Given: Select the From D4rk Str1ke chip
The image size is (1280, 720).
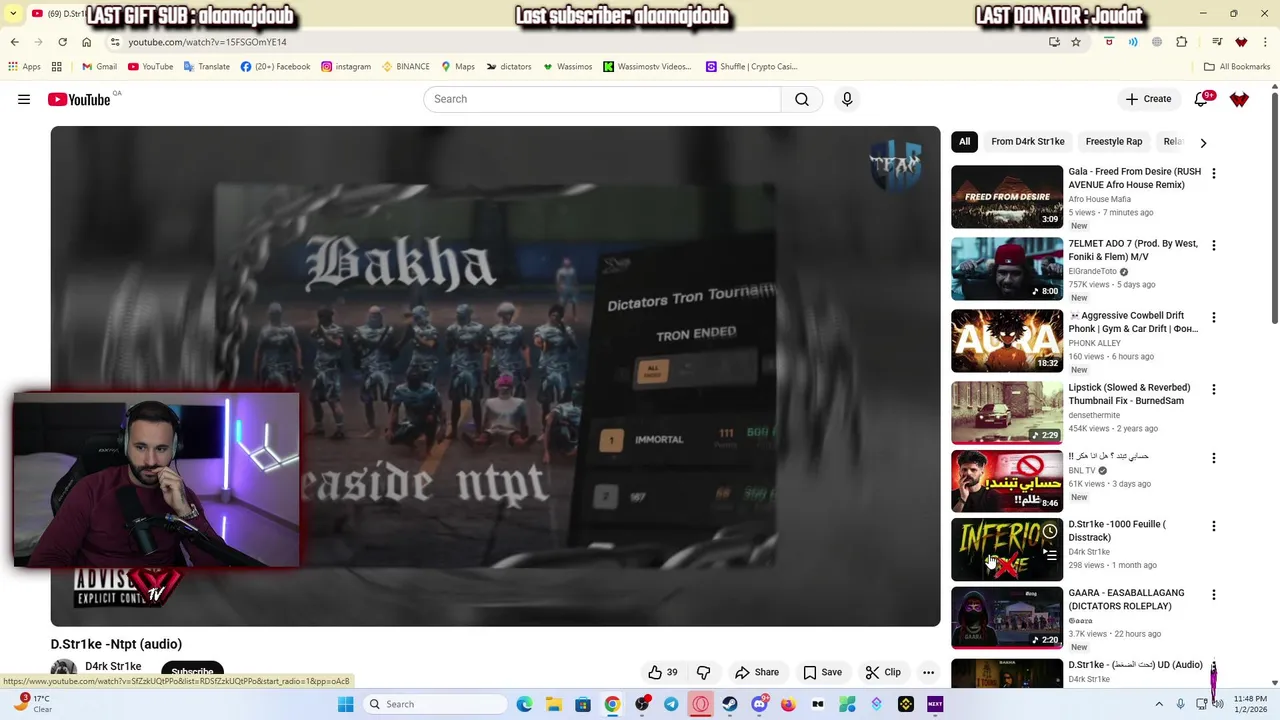Looking at the screenshot, I should coord(1028,142).
